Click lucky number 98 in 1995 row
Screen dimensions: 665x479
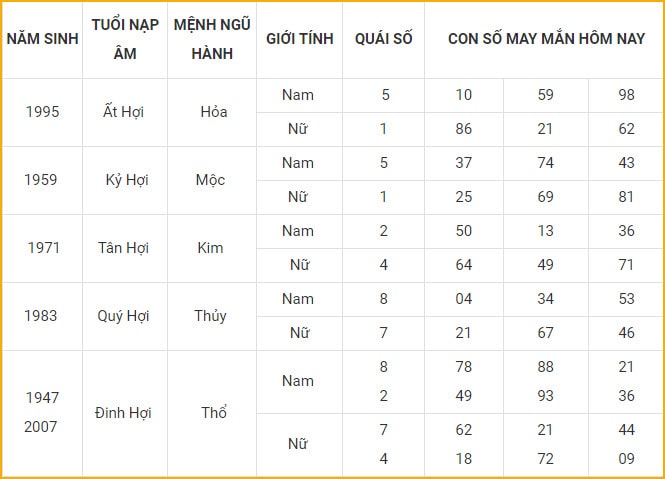coord(626,95)
